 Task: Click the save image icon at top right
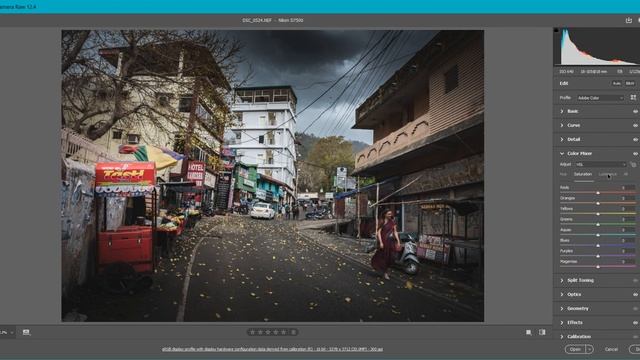629,20
